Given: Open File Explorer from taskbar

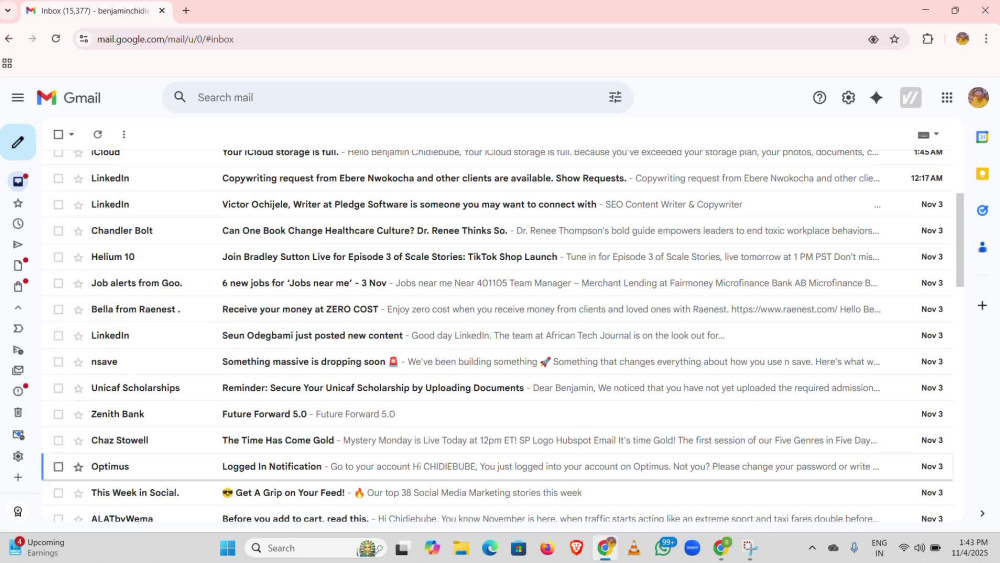Looking at the screenshot, I should point(460,548).
